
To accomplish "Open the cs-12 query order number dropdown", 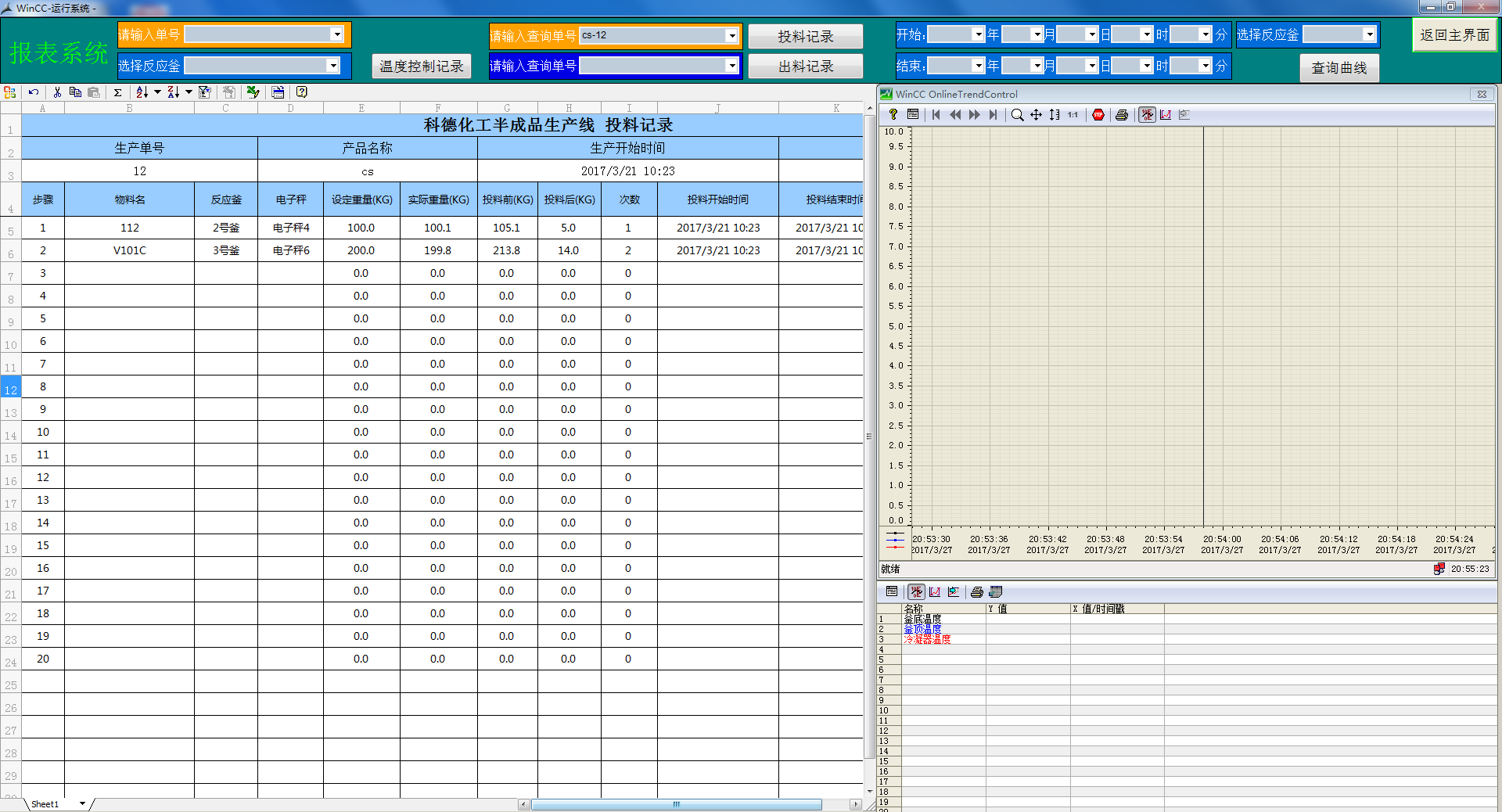I will (x=731, y=36).
